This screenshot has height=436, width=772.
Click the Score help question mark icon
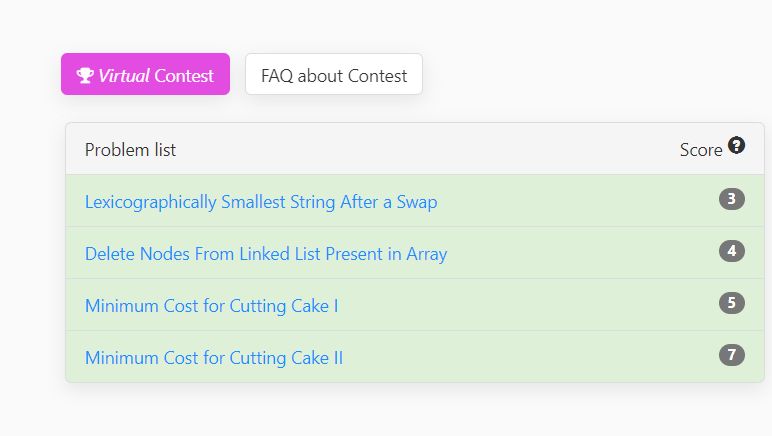click(x=737, y=145)
